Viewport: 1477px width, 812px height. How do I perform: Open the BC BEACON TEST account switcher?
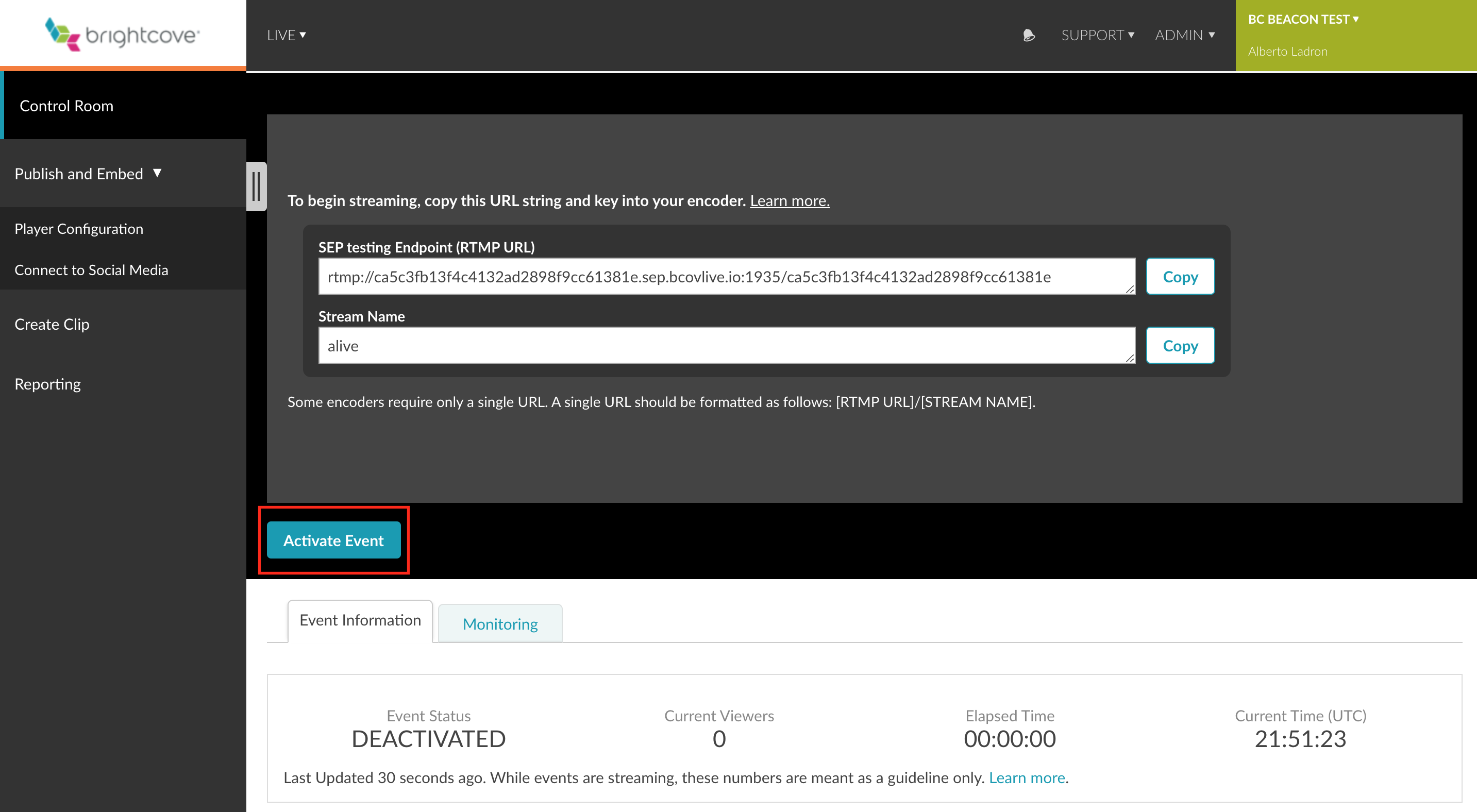point(1303,19)
